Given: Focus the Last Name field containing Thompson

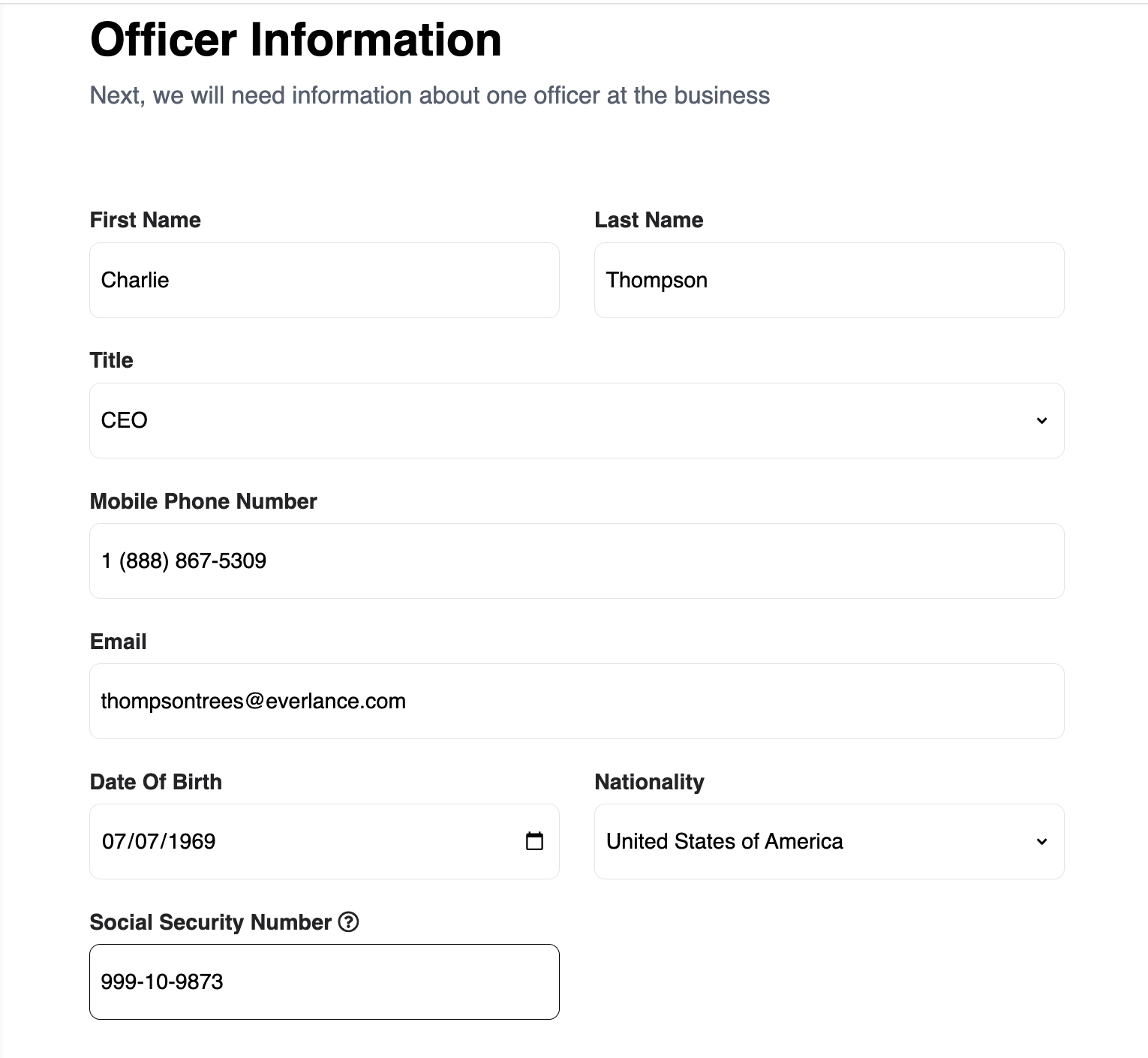Looking at the screenshot, I should 829,280.
